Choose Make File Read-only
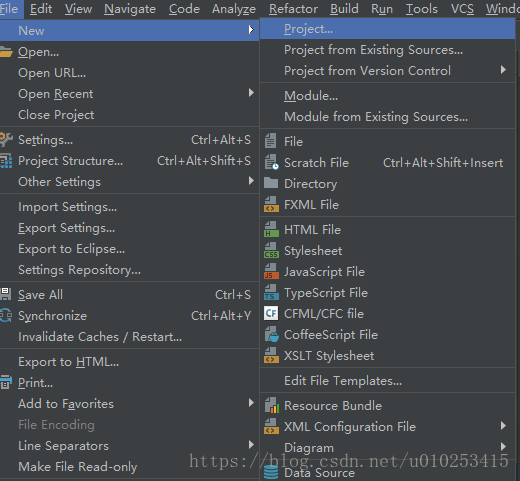 point(129,467)
